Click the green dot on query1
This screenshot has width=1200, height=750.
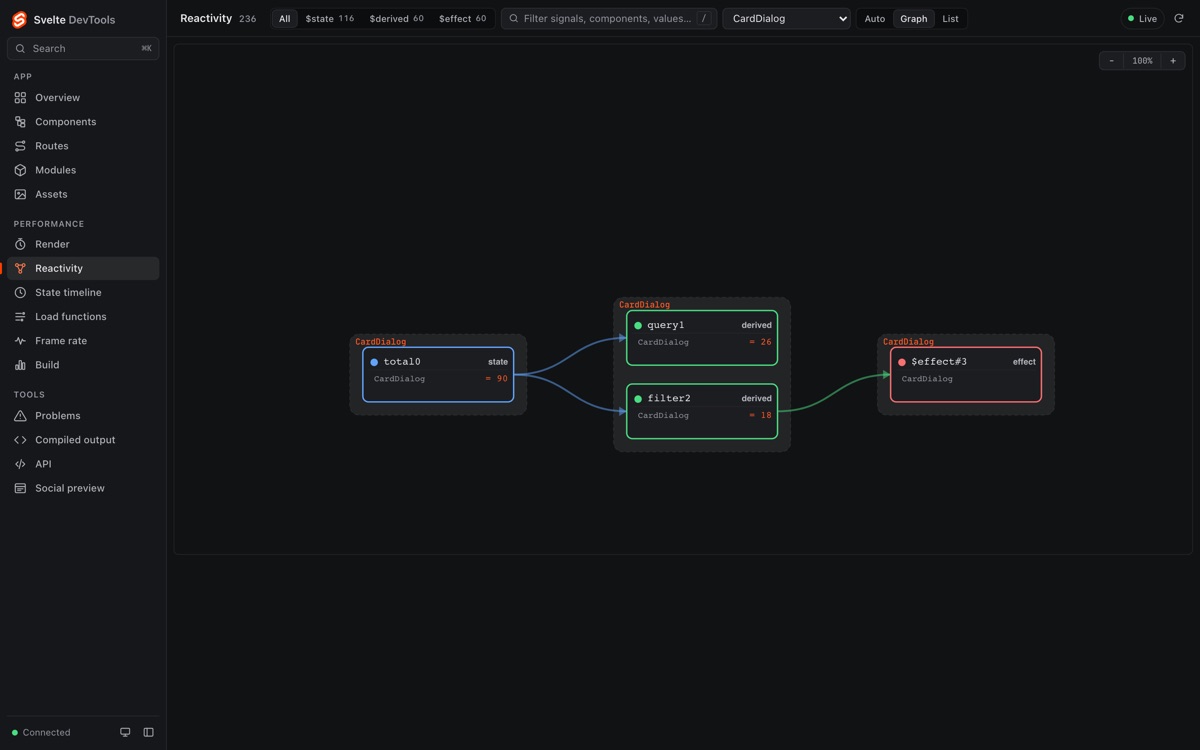(x=638, y=325)
